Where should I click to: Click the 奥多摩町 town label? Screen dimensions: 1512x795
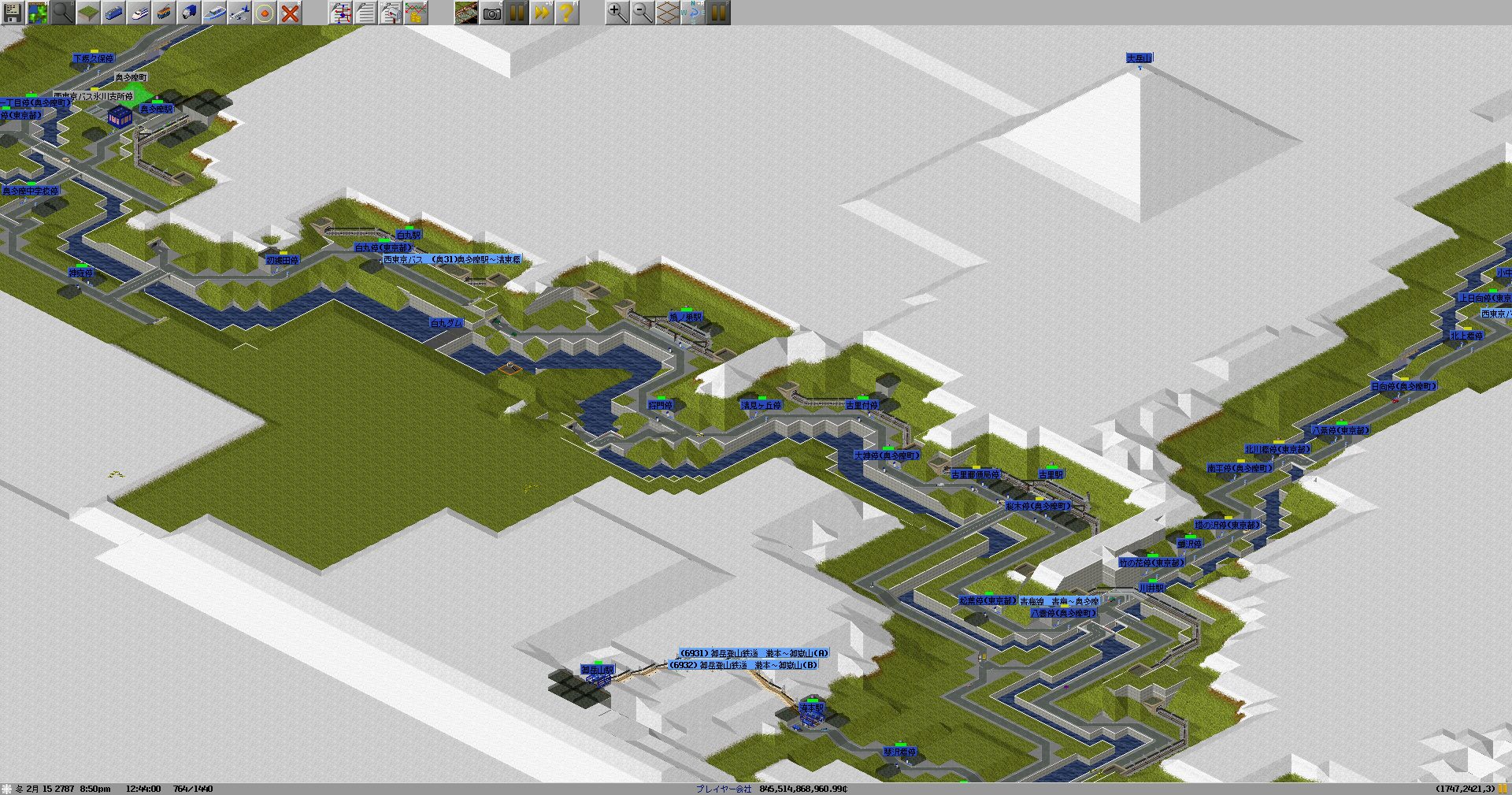coord(131,77)
